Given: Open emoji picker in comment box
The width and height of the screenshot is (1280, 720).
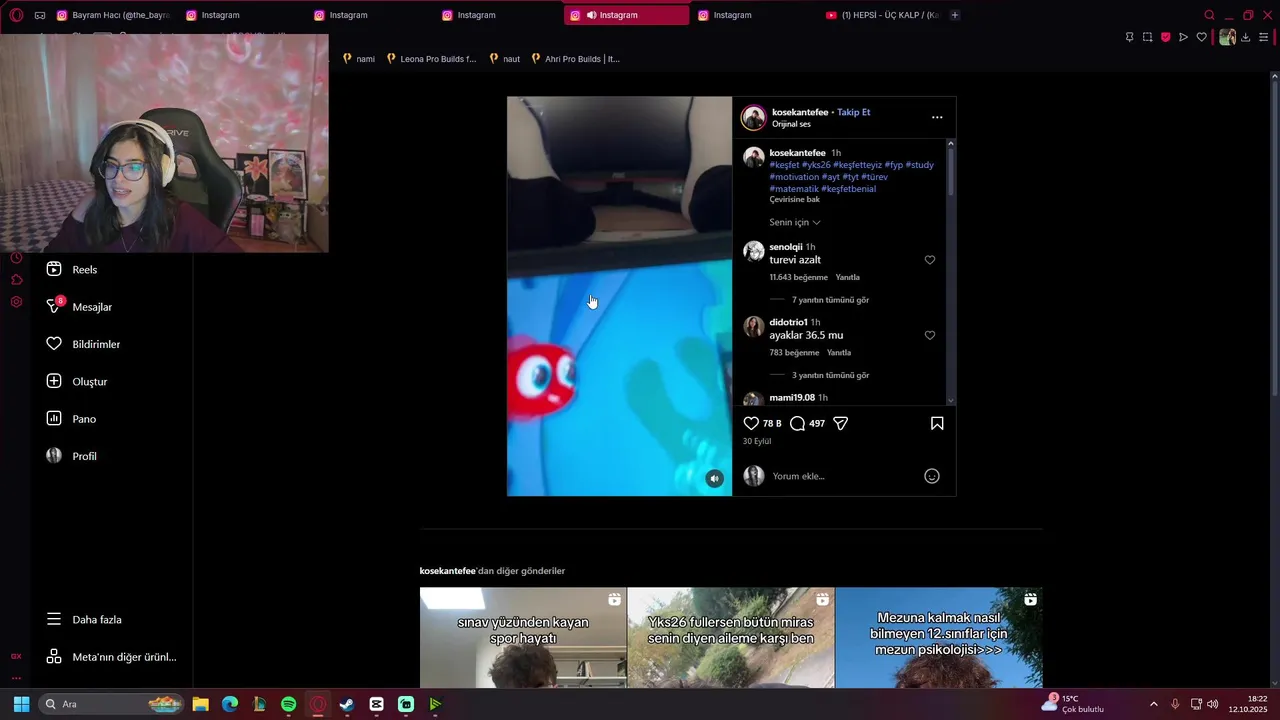Looking at the screenshot, I should pyautogui.click(x=931, y=476).
